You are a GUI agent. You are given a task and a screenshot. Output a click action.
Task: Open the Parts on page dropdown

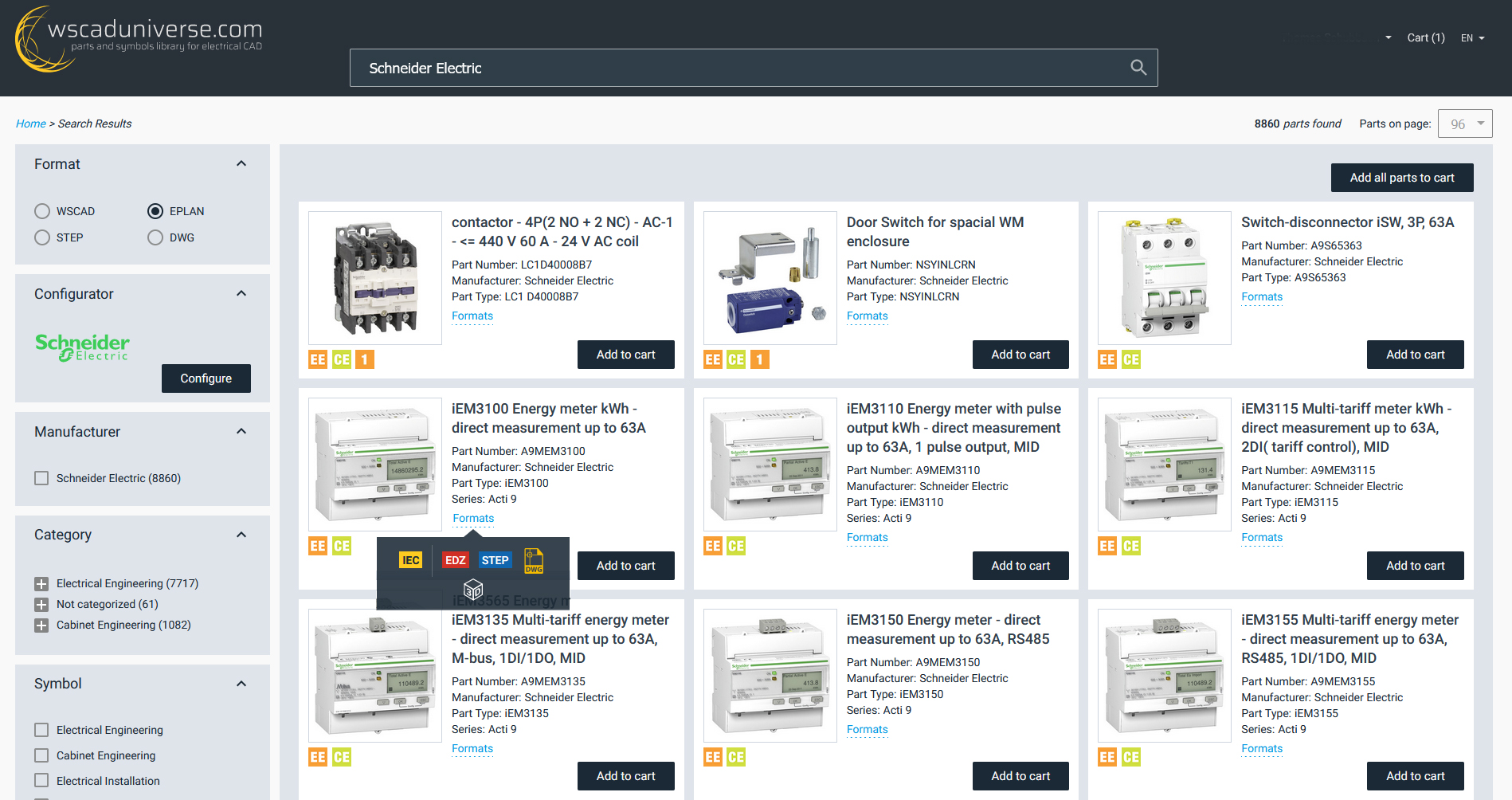1464,124
